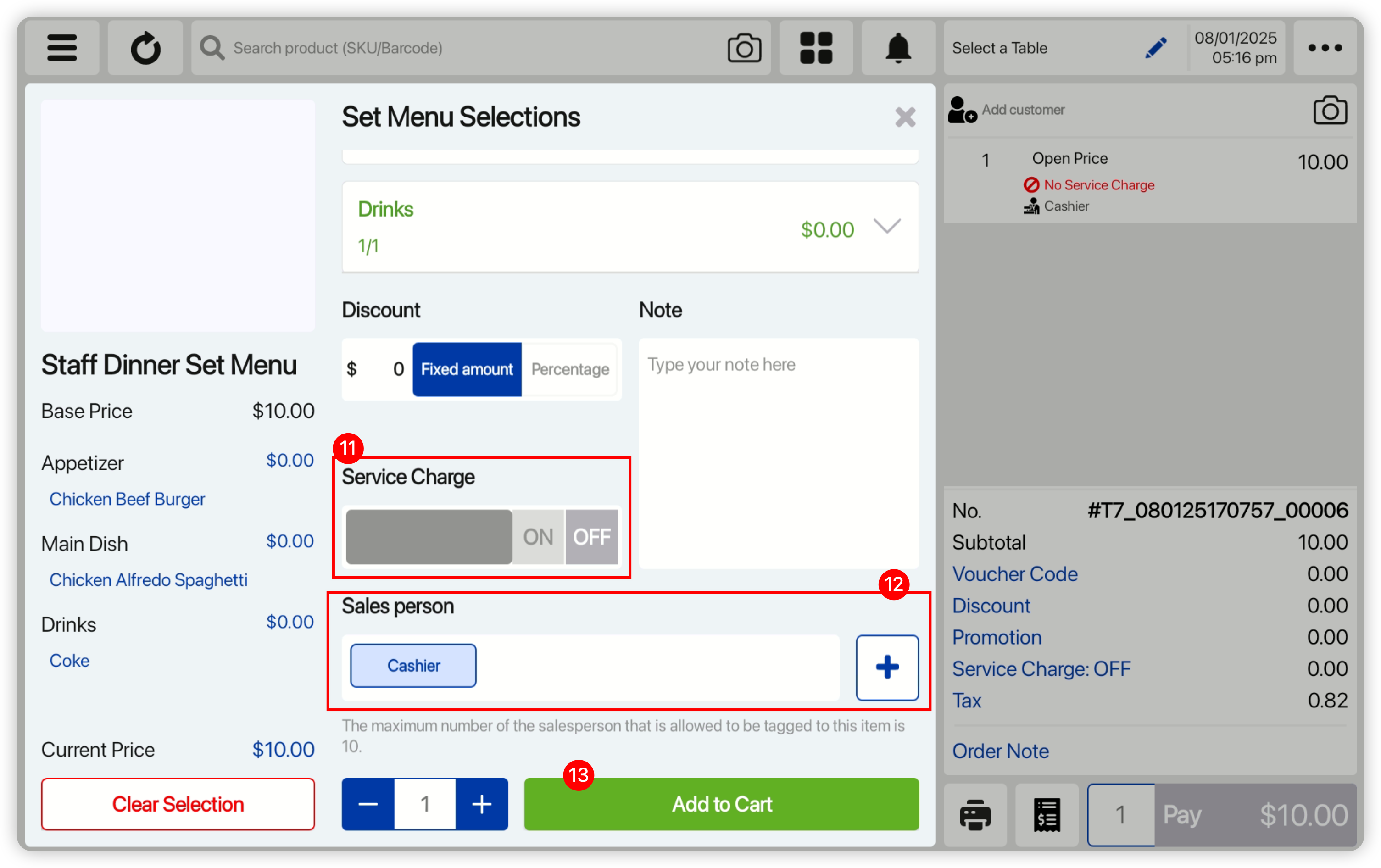The width and height of the screenshot is (1381, 868).
Task: Open the three-dot more options menu
Action: point(1324,48)
